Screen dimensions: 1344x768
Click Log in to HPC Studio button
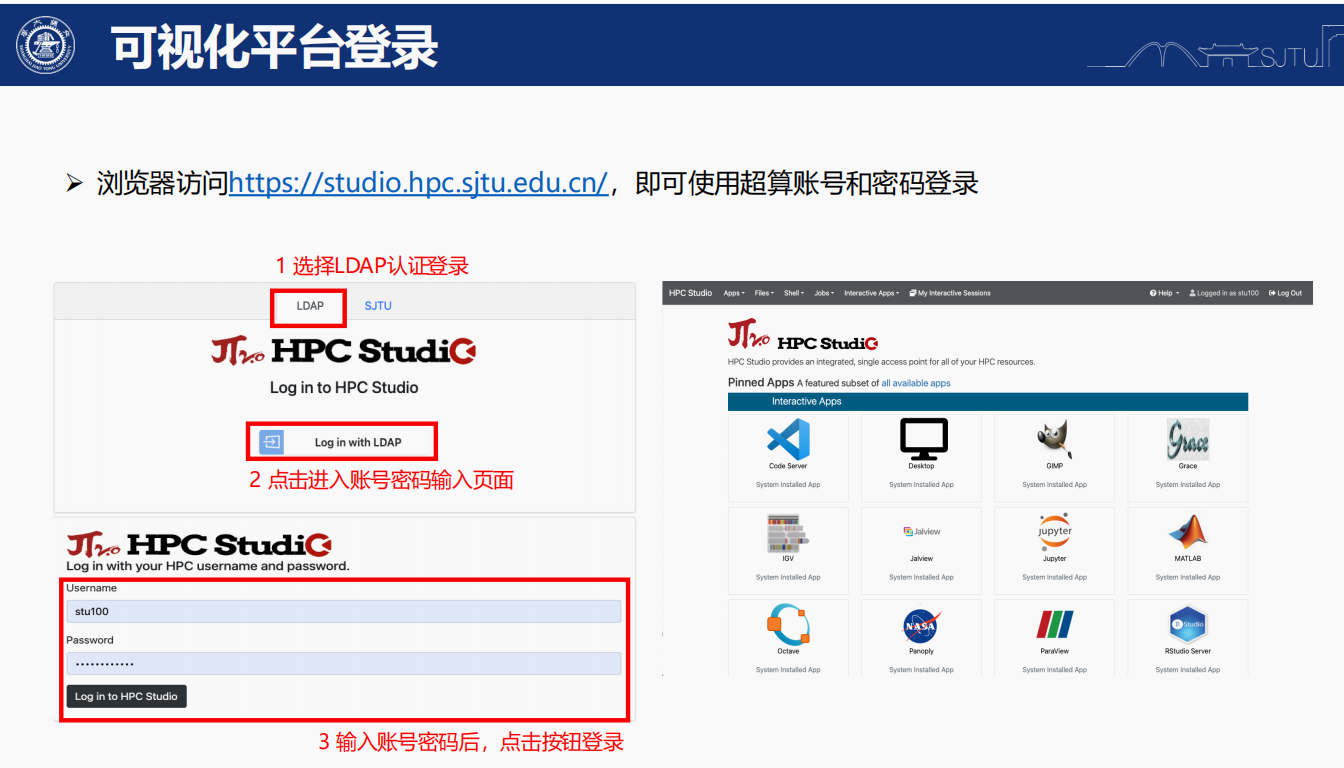[x=126, y=696]
